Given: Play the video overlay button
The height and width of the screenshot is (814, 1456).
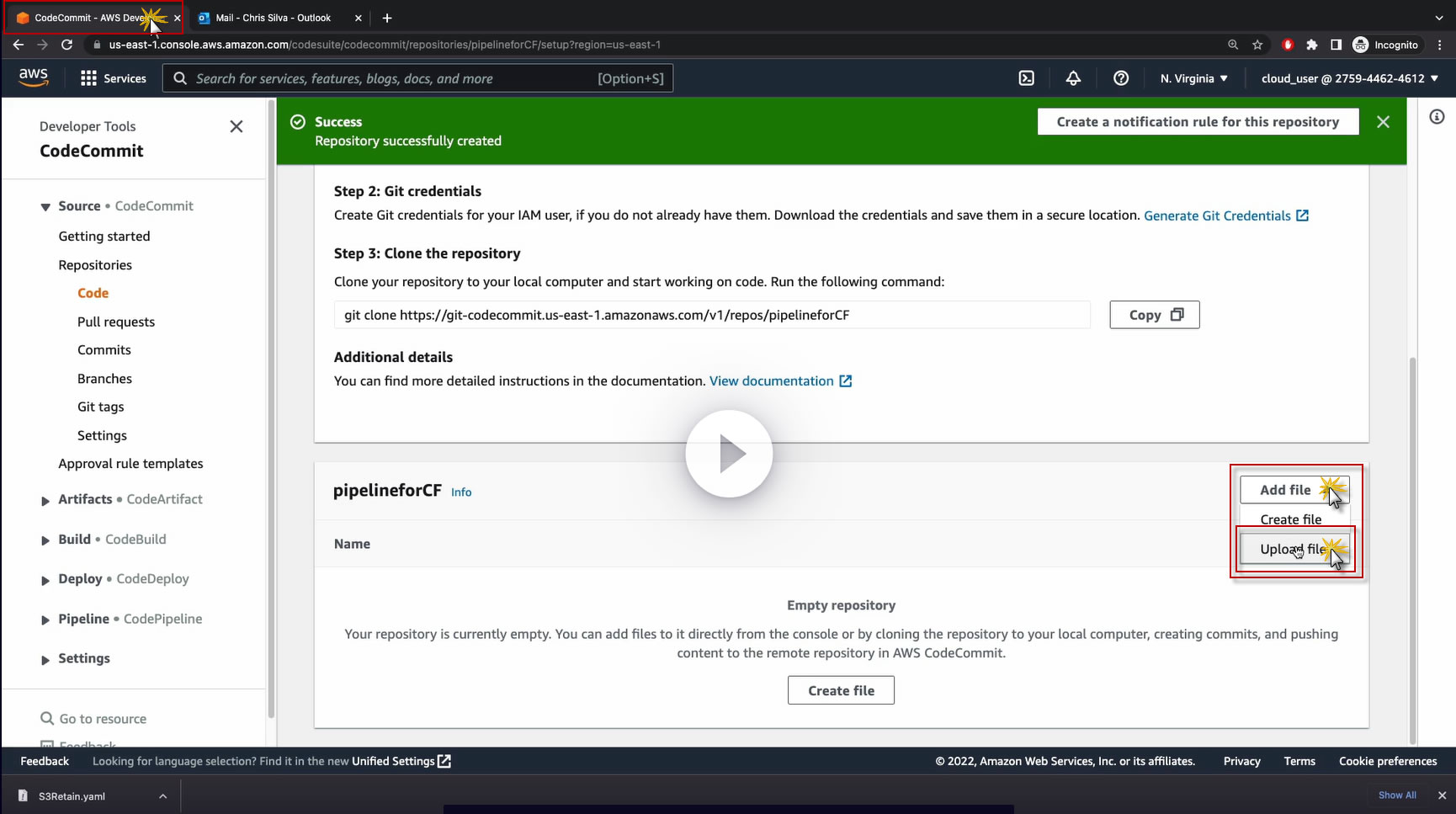Looking at the screenshot, I should [x=729, y=454].
